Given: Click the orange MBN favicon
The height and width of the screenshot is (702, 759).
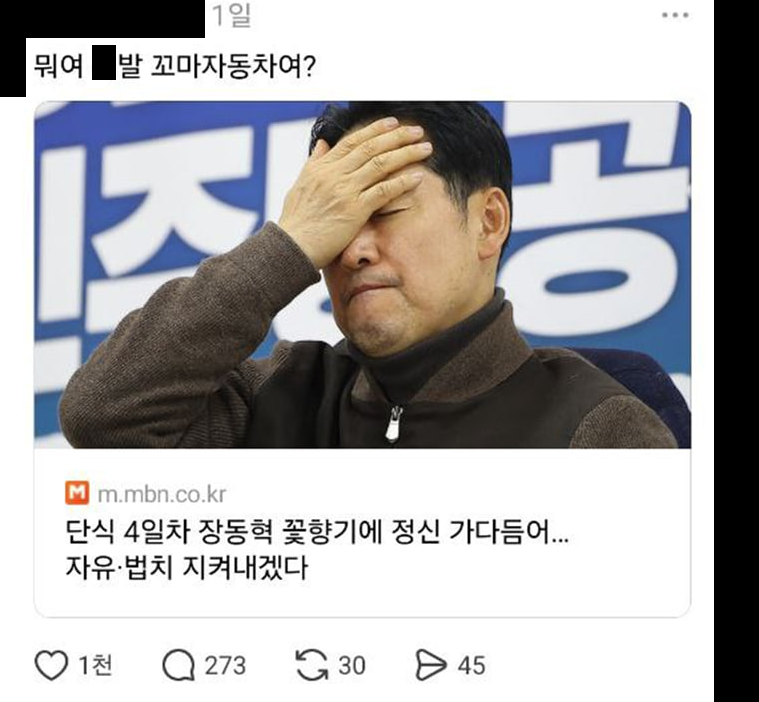Looking at the screenshot, I should coord(77,493).
